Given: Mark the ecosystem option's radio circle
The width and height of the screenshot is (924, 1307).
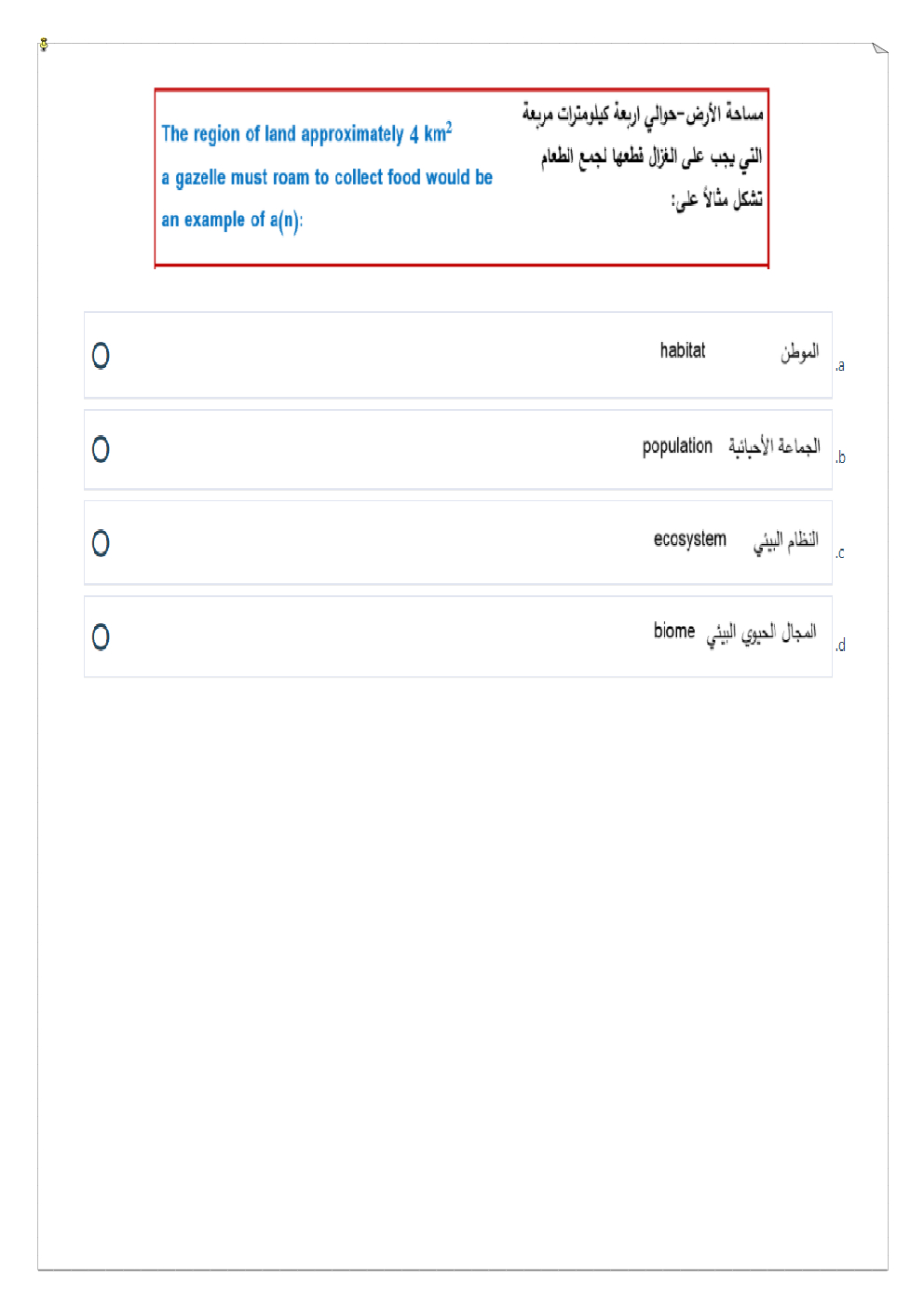Looking at the screenshot, I should tap(101, 543).
